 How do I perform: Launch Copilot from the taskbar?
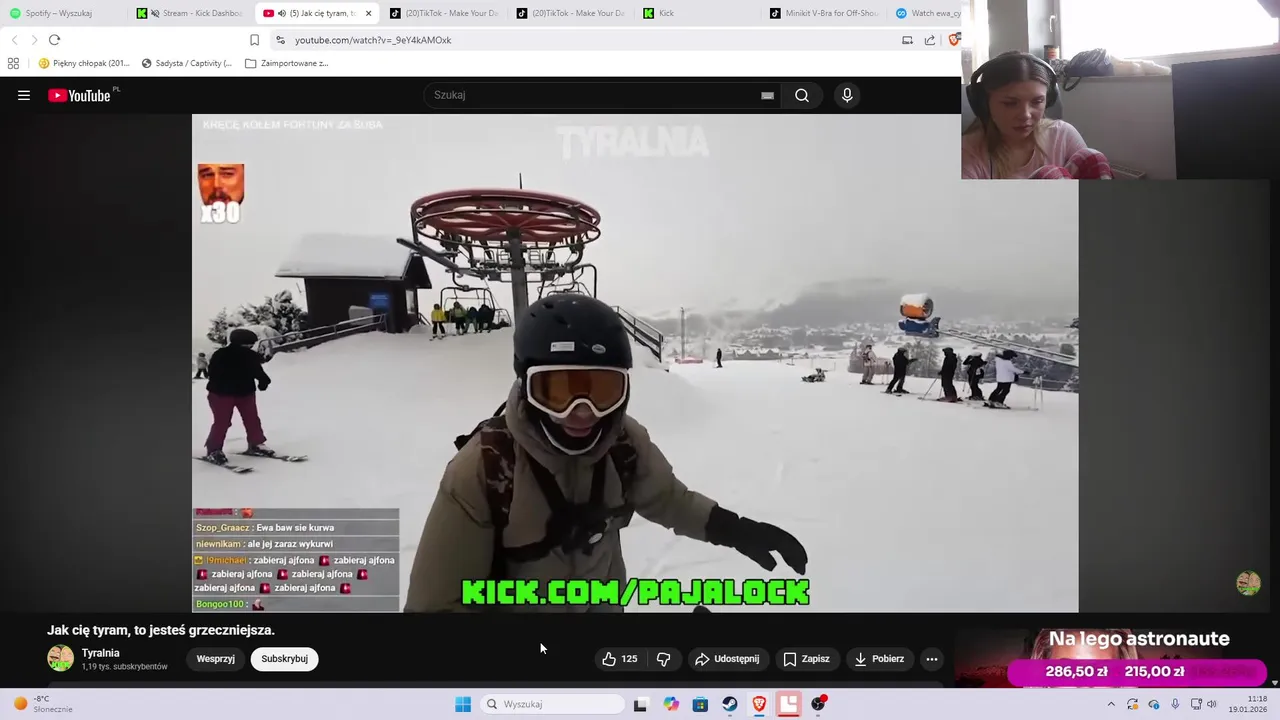[x=671, y=704]
